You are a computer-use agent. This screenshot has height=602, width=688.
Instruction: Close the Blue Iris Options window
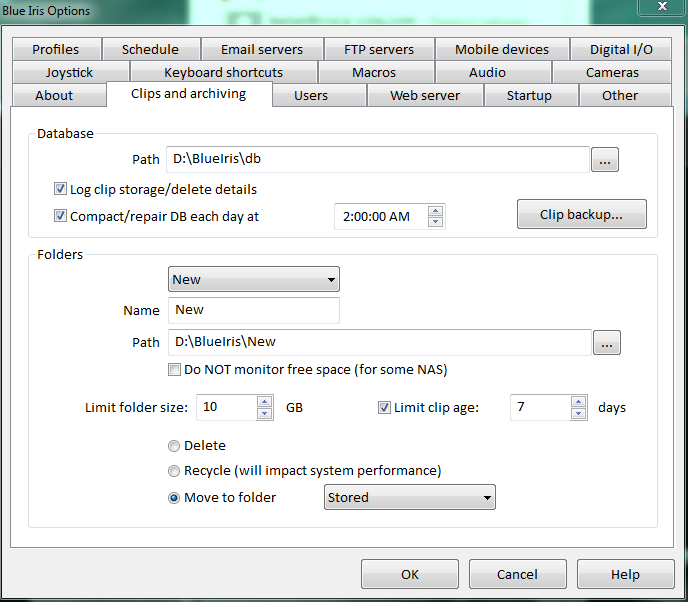[662, 7]
